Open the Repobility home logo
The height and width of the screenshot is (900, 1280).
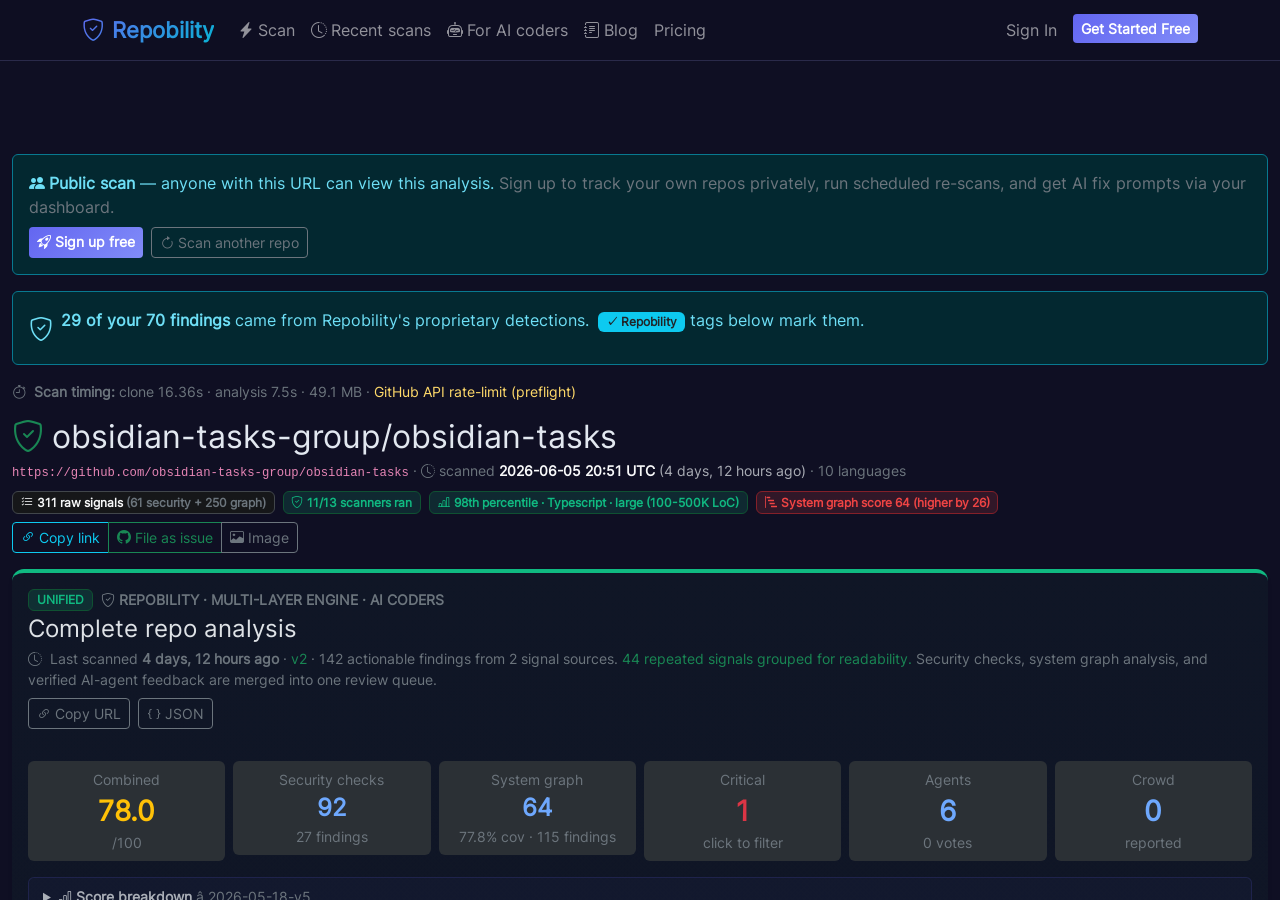[x=148, y=30]
